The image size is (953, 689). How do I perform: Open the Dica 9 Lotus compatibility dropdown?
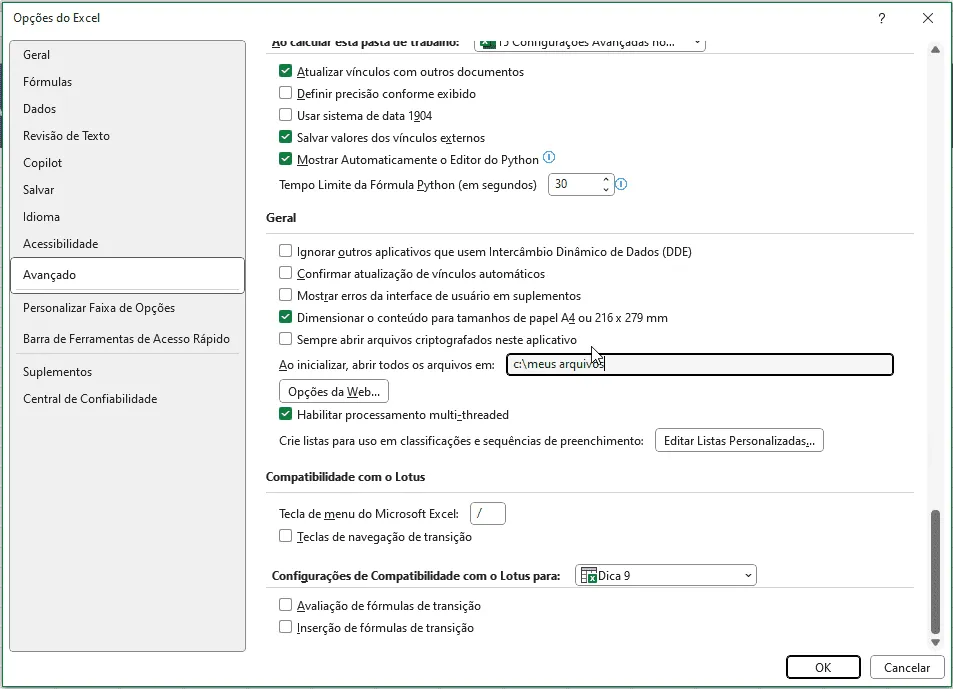(666, 575)
